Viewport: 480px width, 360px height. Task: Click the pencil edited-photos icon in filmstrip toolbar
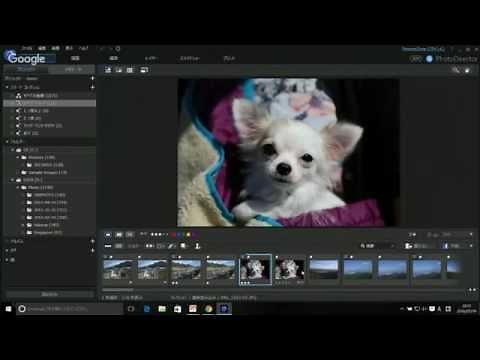172,246
